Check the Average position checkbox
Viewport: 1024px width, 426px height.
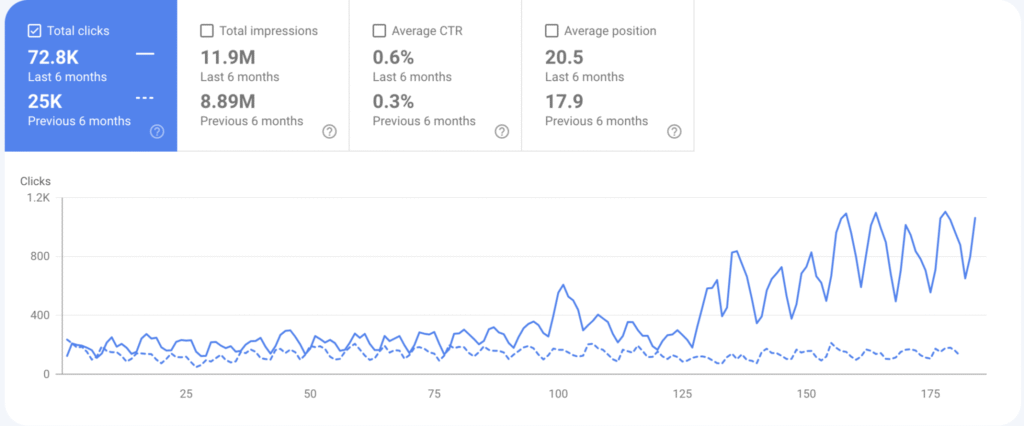pos(552,31)
